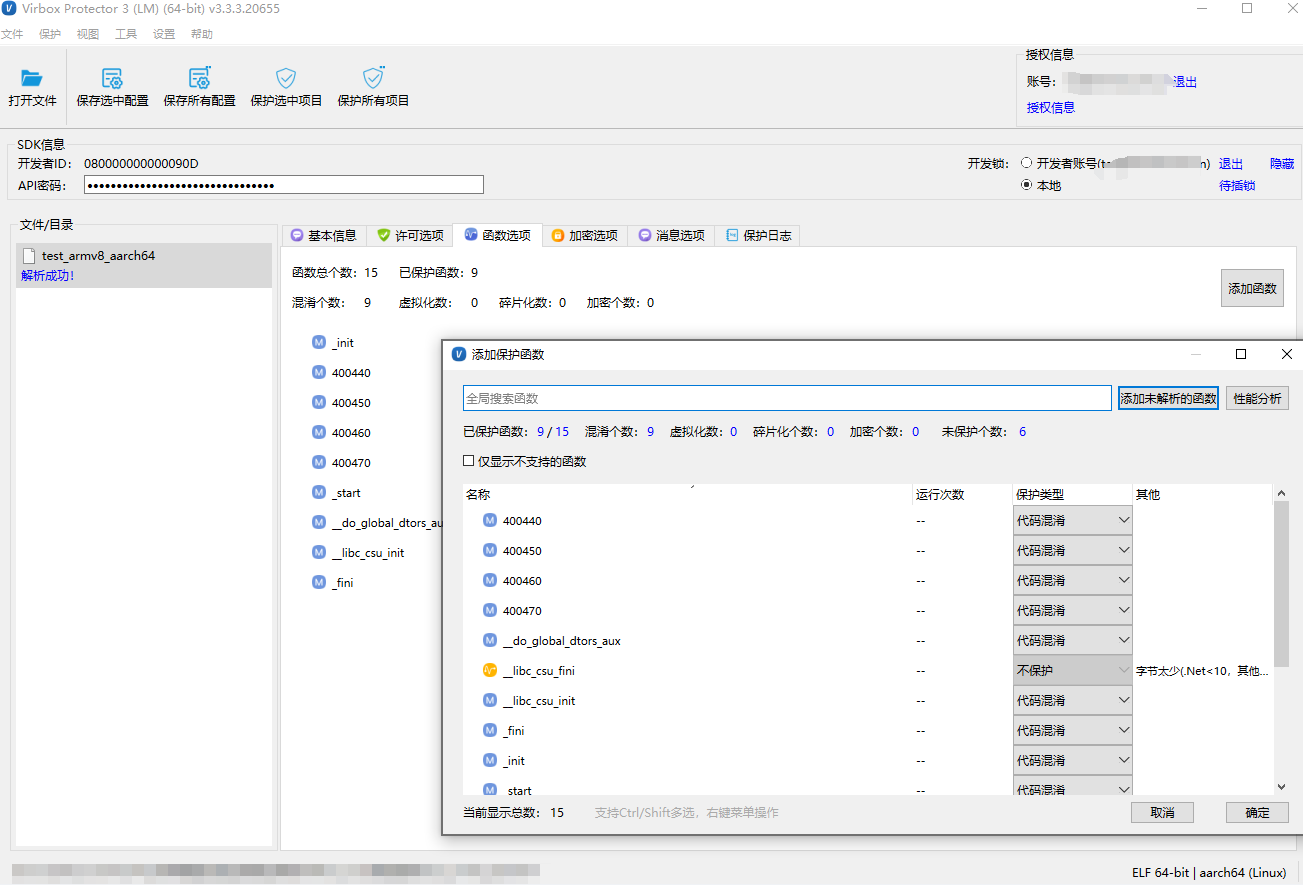Click the M icon of _fini in the dialog
This screenshot has width=1303, height=885.
point(490,730)
